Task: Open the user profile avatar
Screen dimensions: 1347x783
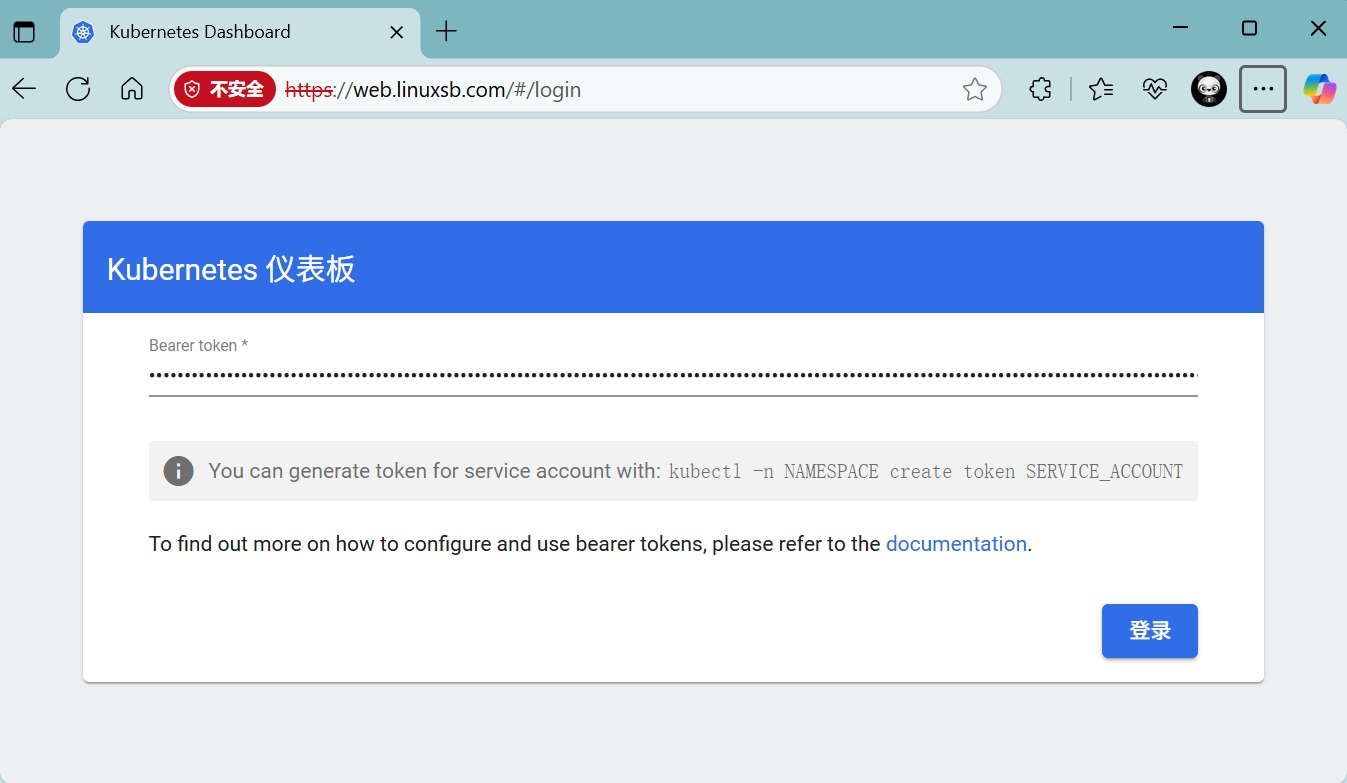Action: click(x=1208, y=89)
